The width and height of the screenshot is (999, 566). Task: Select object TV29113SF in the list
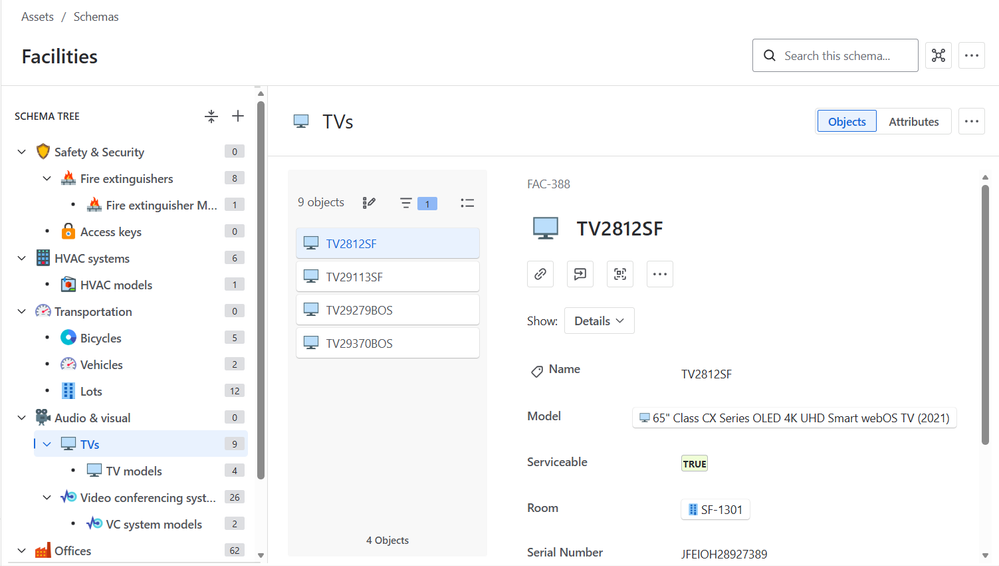(387, 277)
